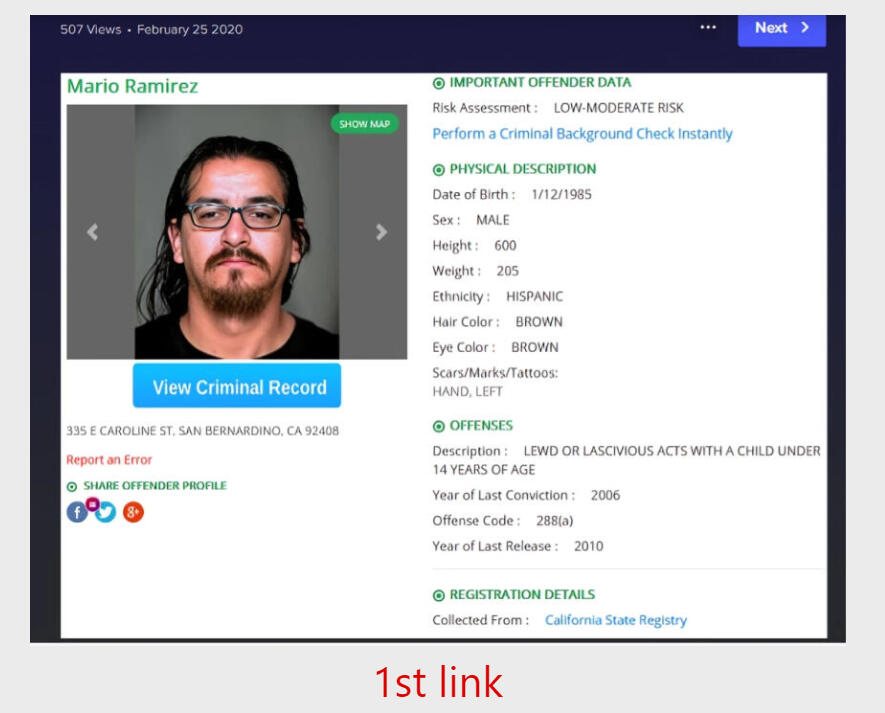
Task: Click the Mario Ramirez name heading
Action: [x=133, y=86]
